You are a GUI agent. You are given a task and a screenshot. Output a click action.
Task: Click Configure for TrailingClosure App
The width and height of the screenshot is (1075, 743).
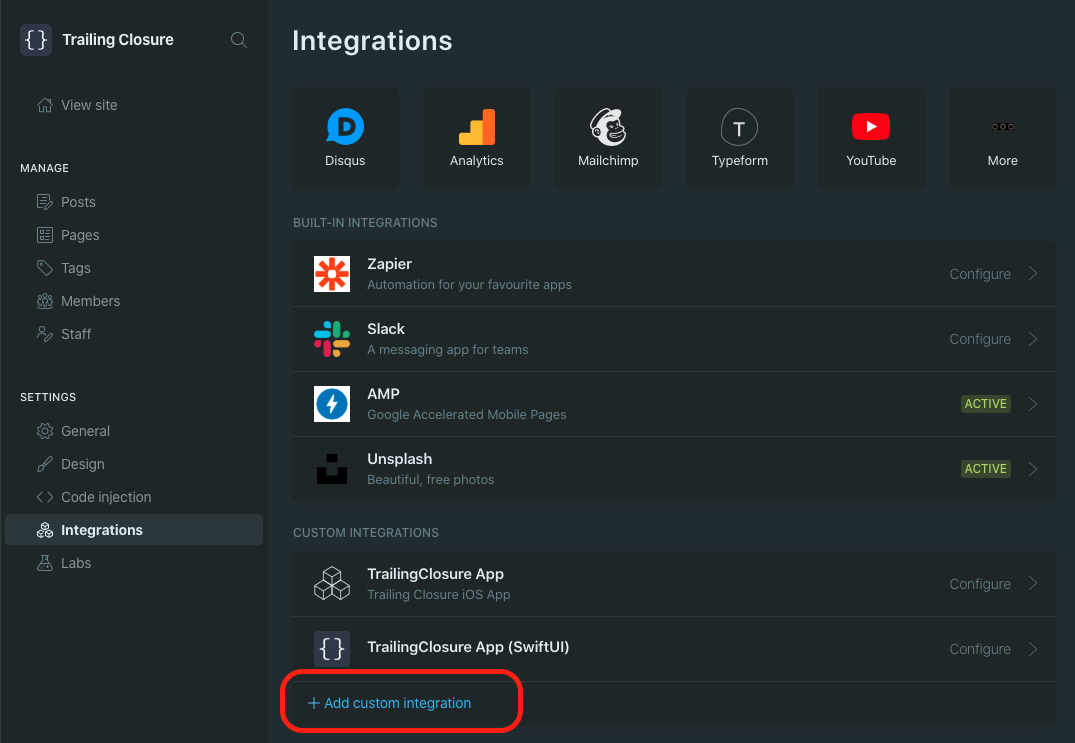[980, 584]
